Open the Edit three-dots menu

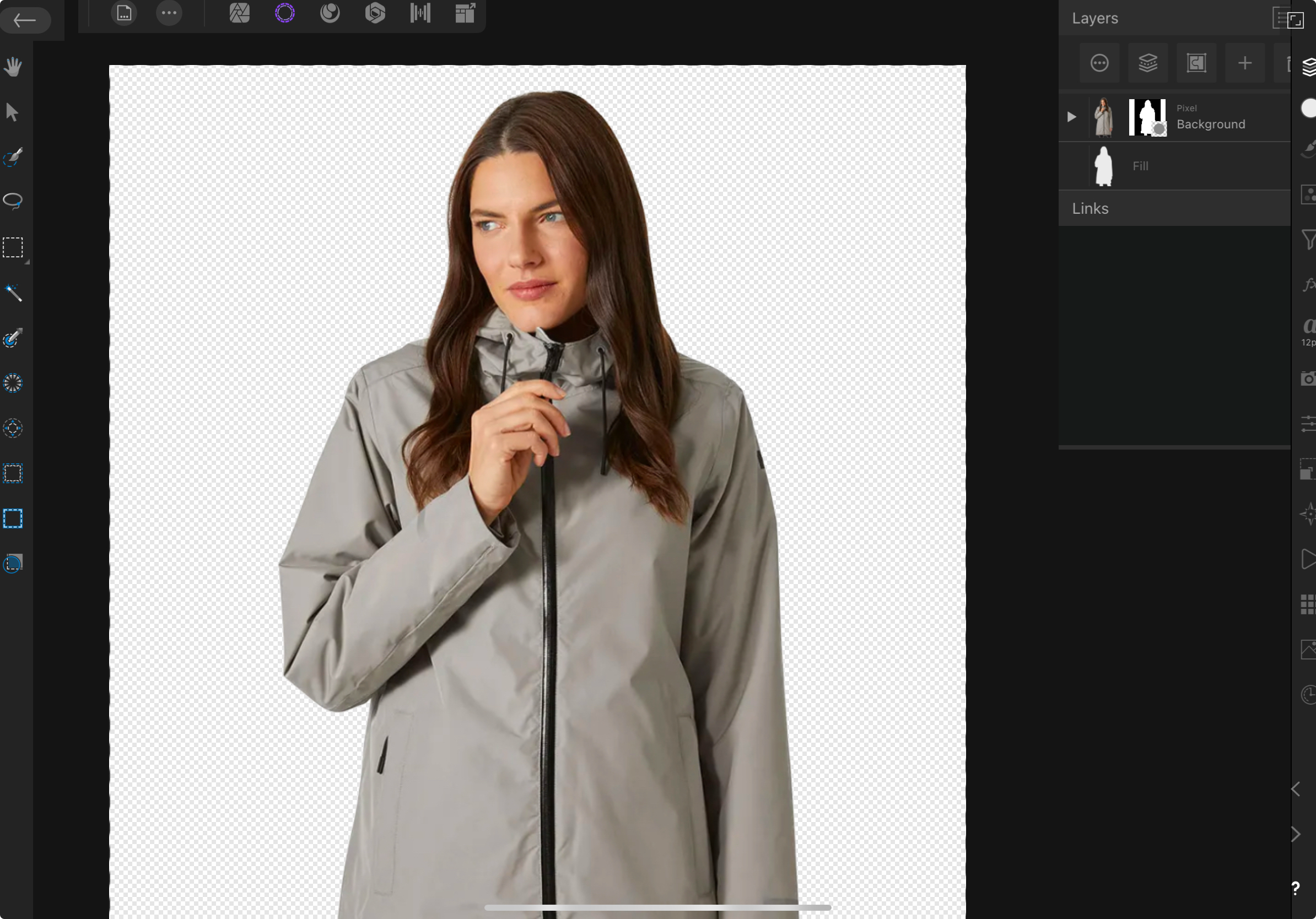tap(169, 13)
